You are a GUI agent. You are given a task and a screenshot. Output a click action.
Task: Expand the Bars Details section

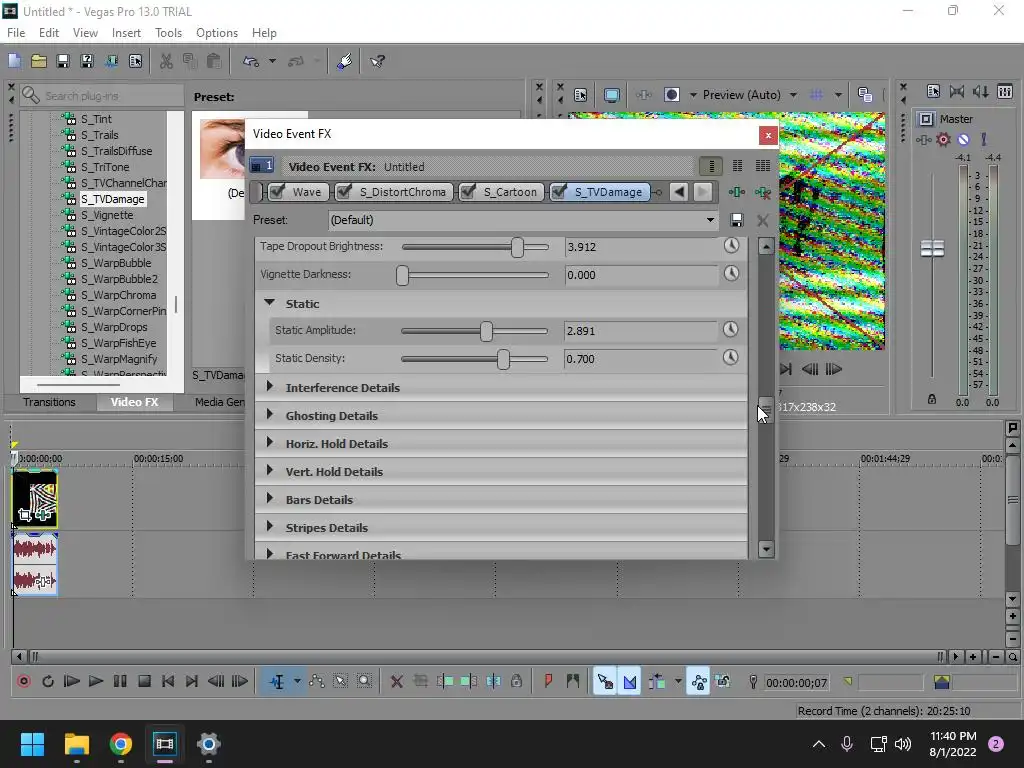(x=269, y=499)
